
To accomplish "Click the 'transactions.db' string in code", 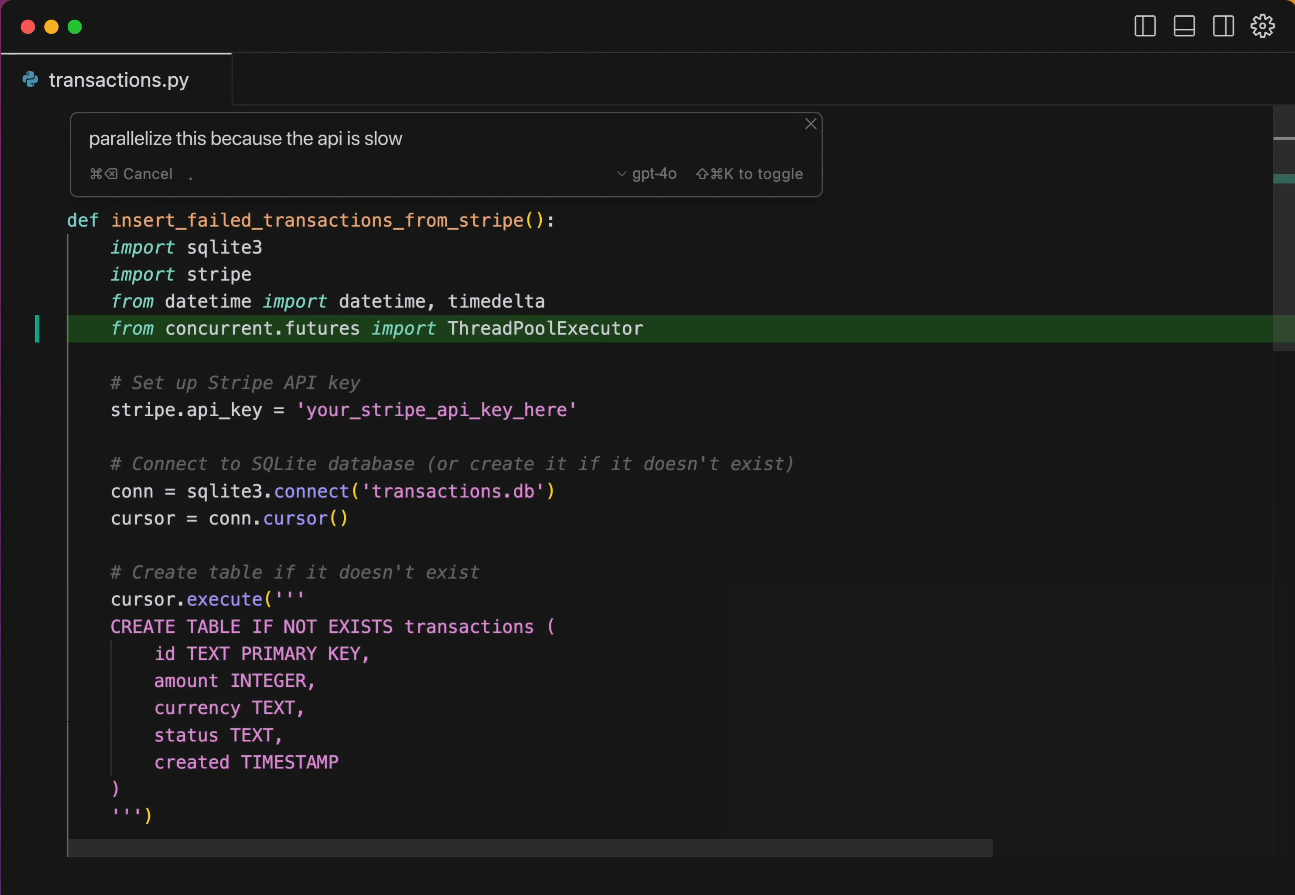I will point(453,491).
